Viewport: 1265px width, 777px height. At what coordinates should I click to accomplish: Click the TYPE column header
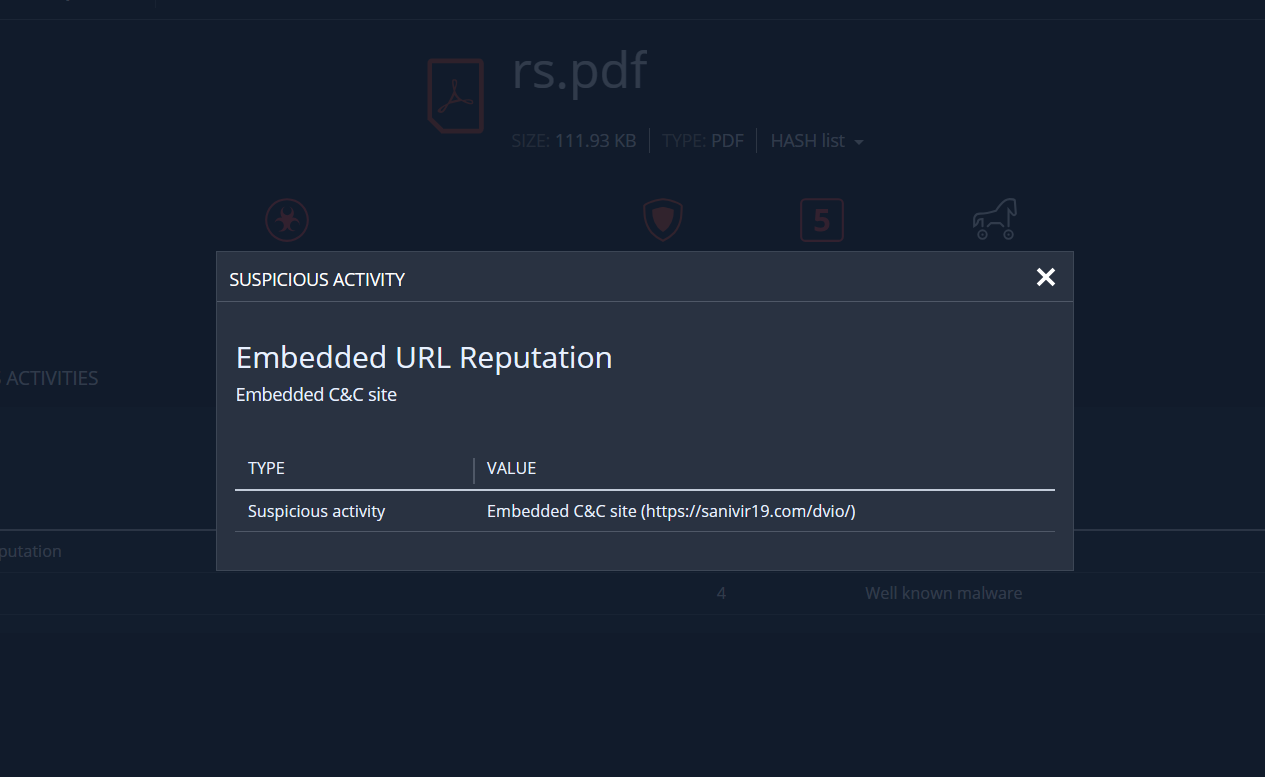coord(266,468)
